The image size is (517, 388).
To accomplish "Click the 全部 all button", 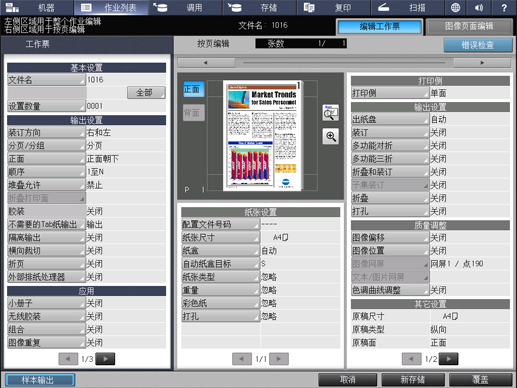I will tap(146, 93).
